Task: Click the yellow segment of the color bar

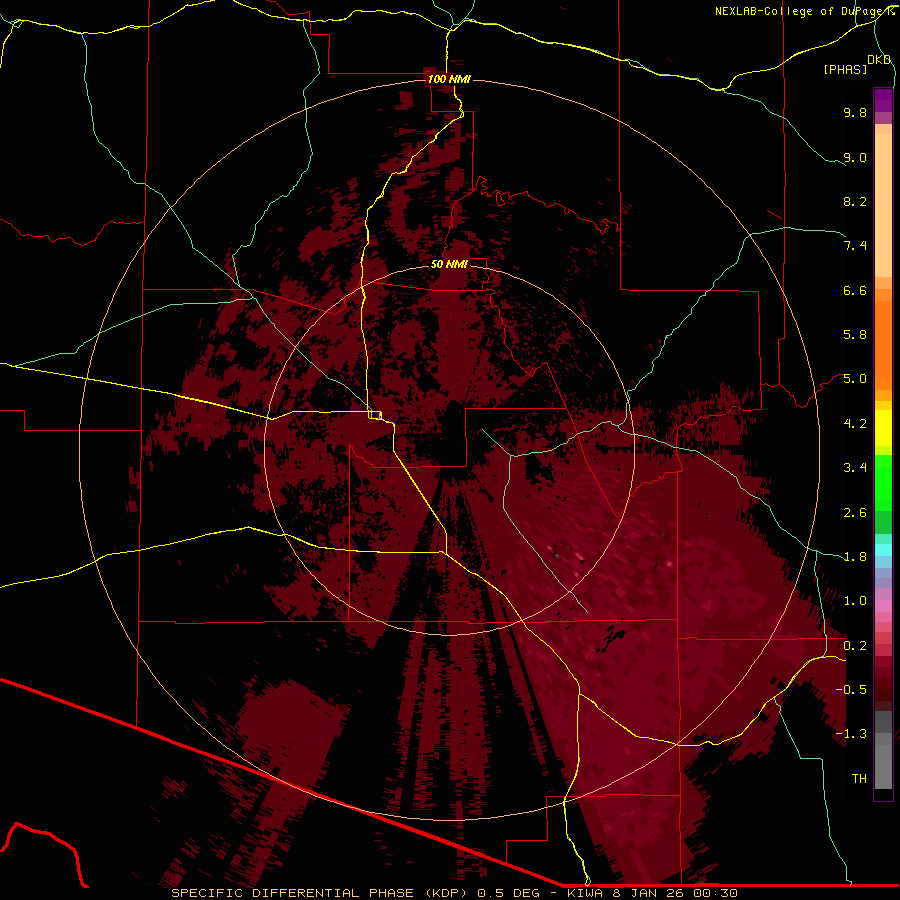Action: coord(883,428)
